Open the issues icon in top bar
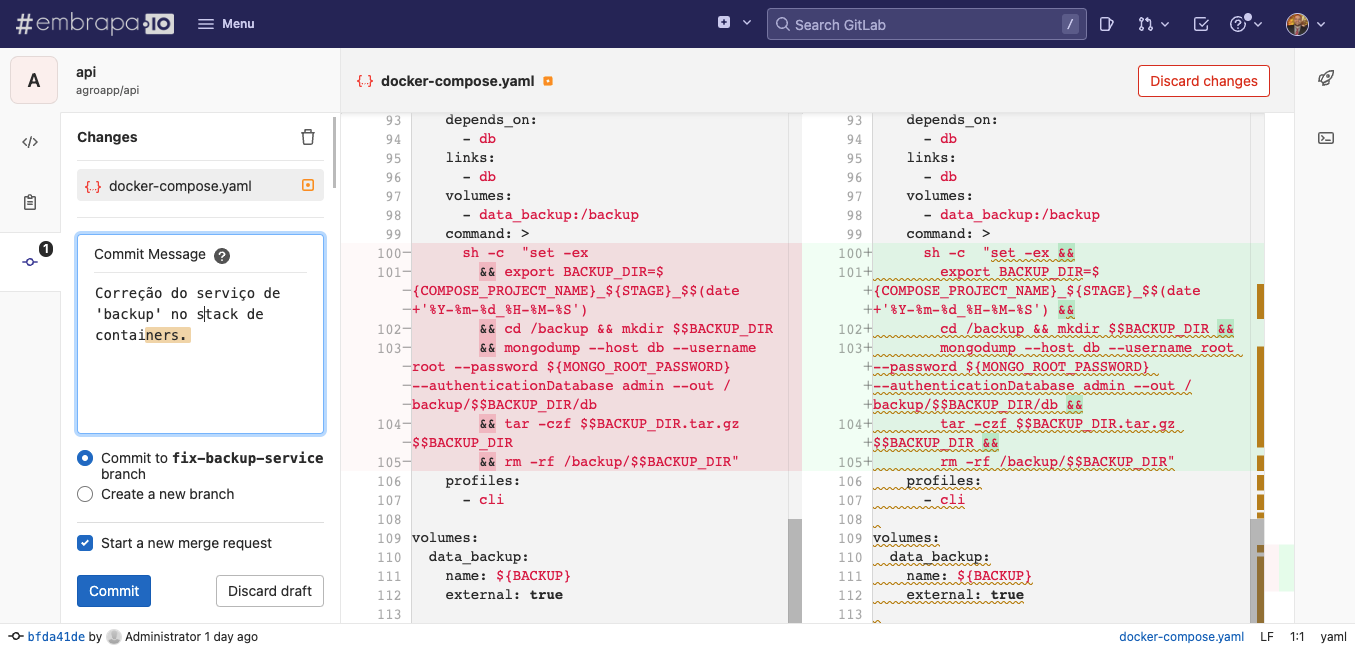Viewport: 1355px width, 648px height. click(x=1107, y=24)
